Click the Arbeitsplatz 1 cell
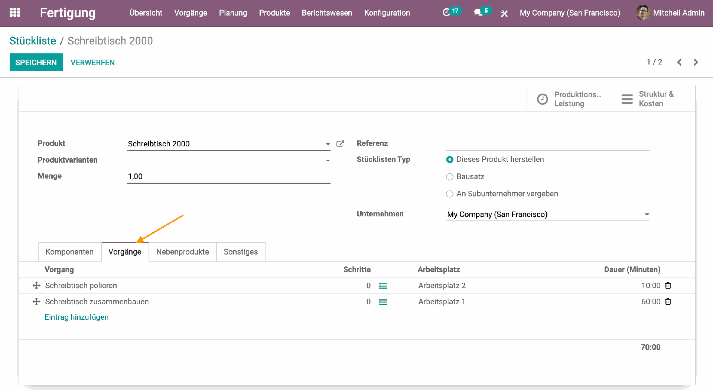Screen dimensions: 713x392 tap(442, 302)
